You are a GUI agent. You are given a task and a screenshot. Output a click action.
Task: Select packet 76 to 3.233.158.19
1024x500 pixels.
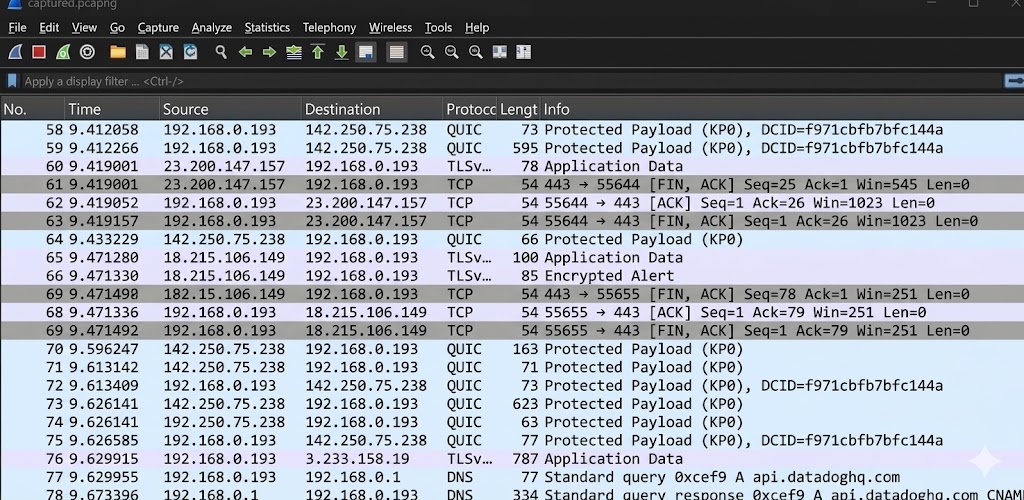(x=512, y=458)
